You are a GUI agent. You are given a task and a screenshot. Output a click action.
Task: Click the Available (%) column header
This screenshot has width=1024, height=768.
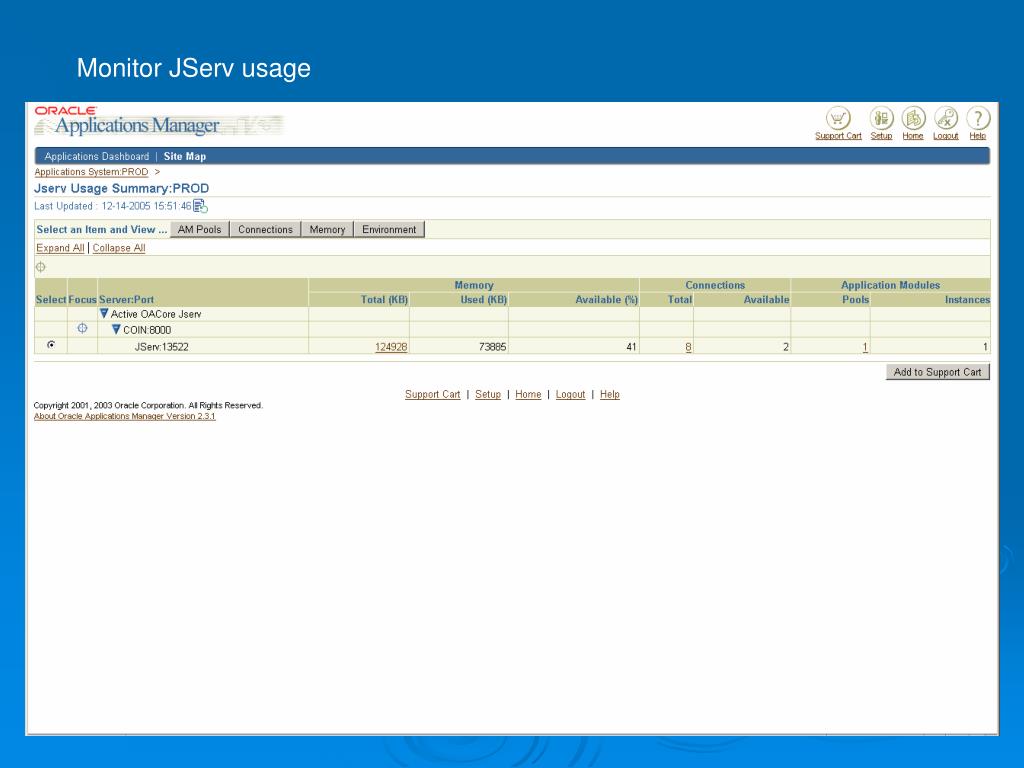606,300
